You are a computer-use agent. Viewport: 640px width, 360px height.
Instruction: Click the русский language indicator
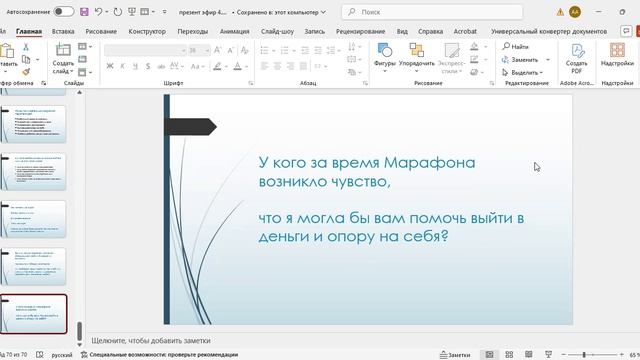62,355
